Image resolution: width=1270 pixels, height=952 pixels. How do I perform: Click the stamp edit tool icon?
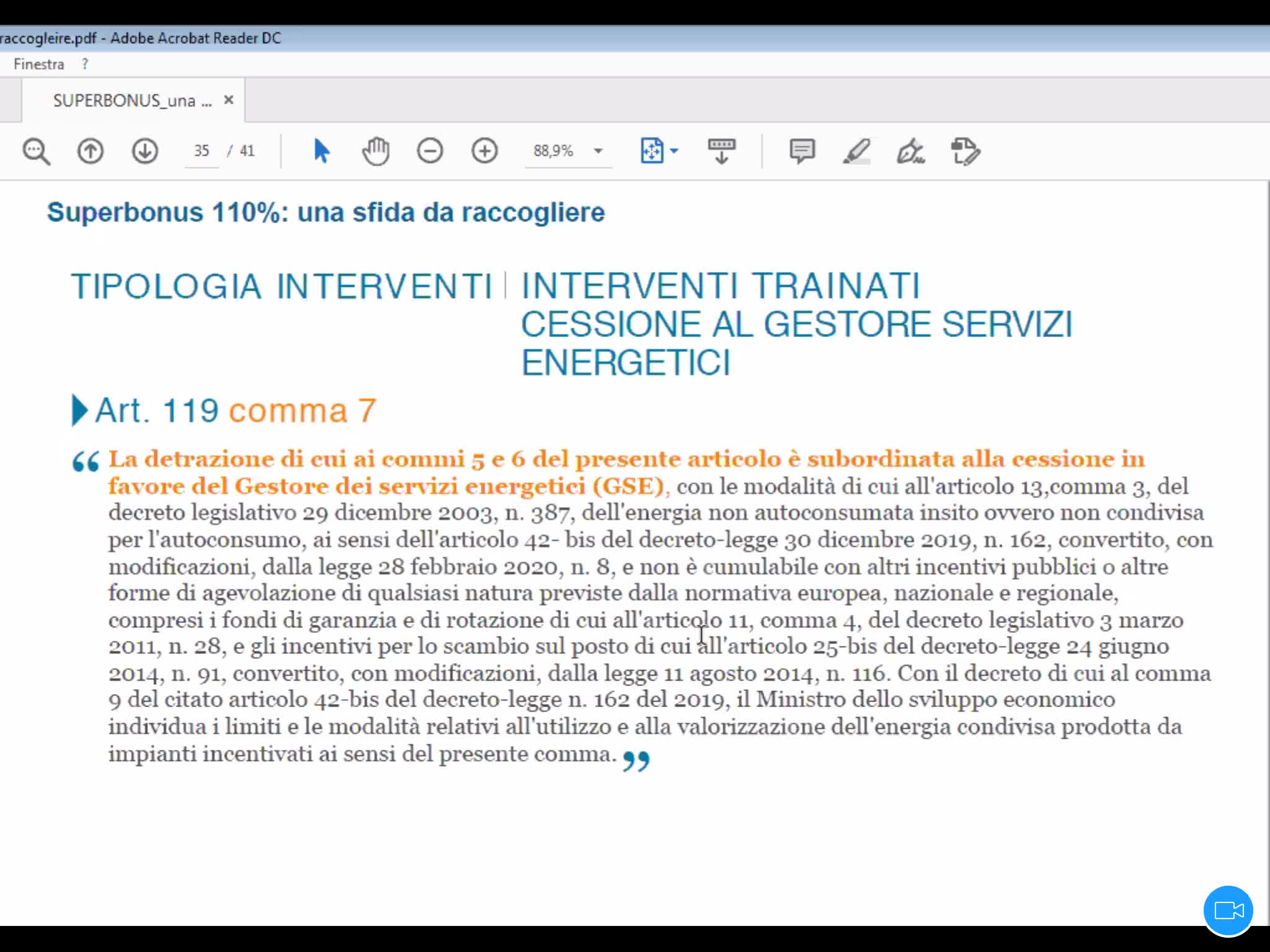[x=965, y=151]
